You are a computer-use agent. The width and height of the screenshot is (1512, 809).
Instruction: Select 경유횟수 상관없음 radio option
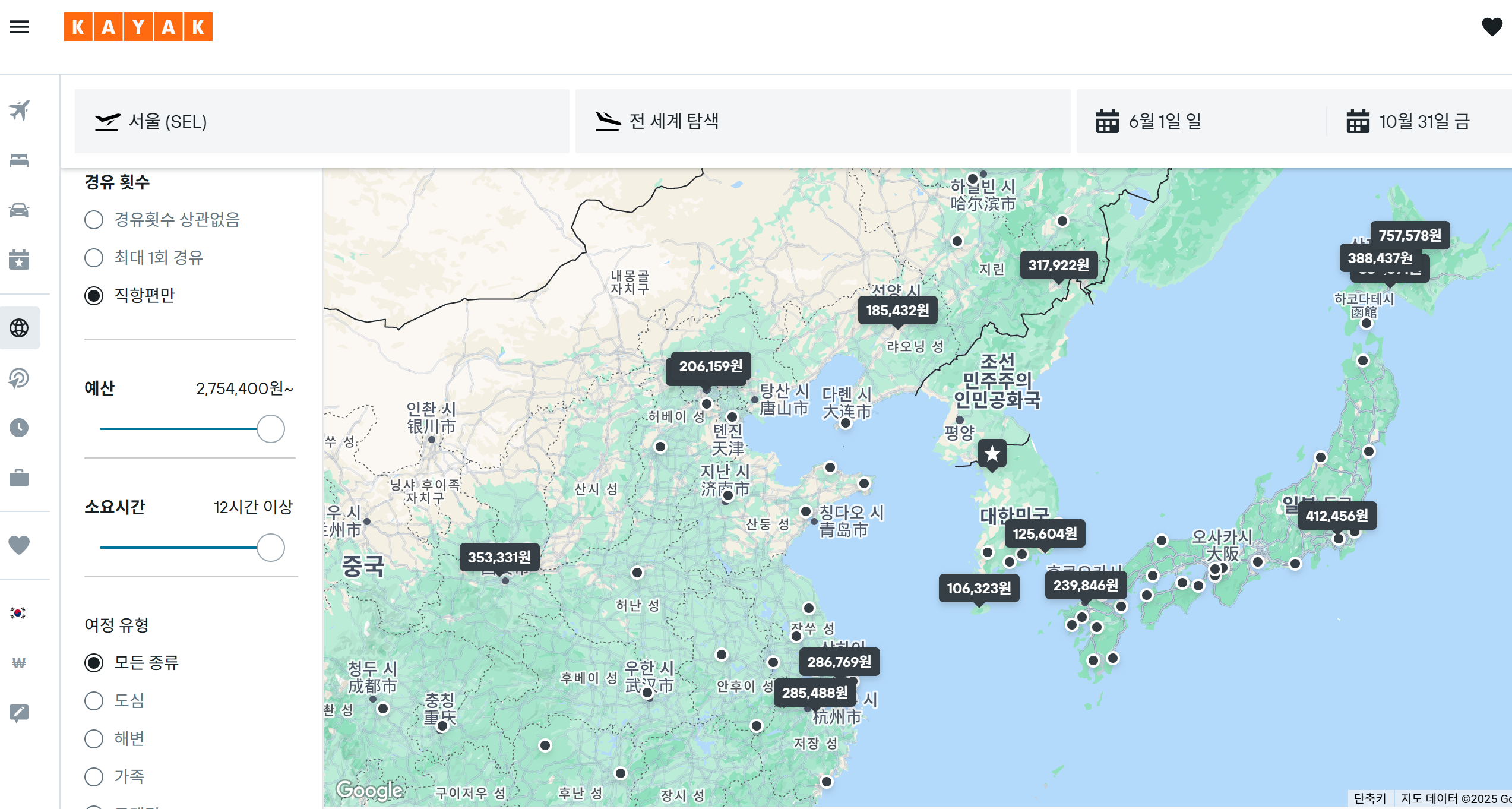[94, 220]
